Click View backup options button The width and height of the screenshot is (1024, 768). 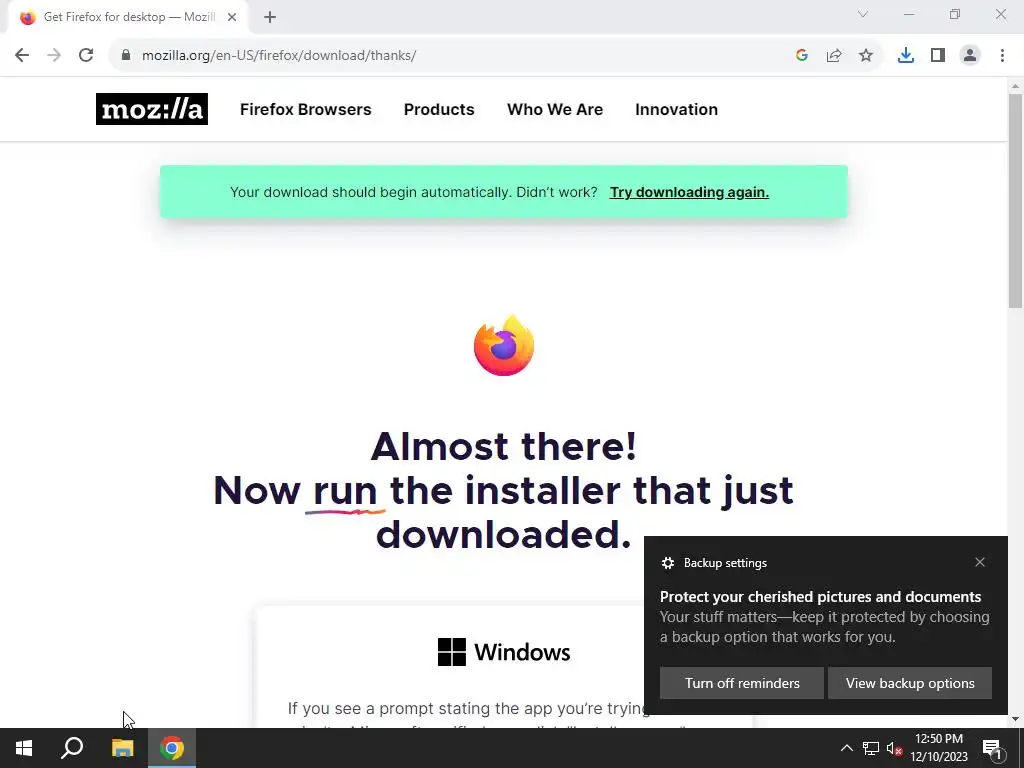(910, 683)
